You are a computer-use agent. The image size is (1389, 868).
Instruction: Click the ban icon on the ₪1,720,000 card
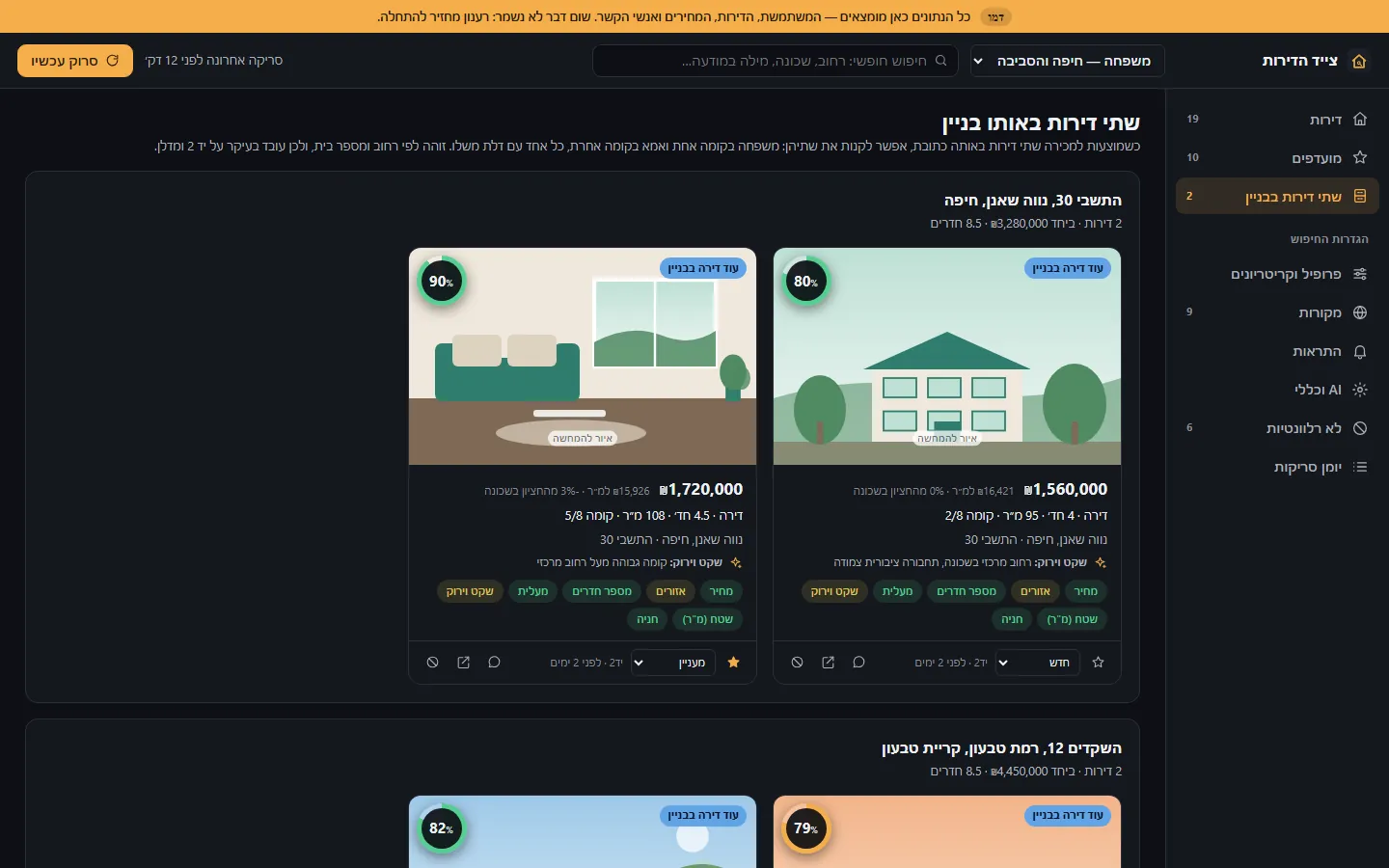(432, 663)
